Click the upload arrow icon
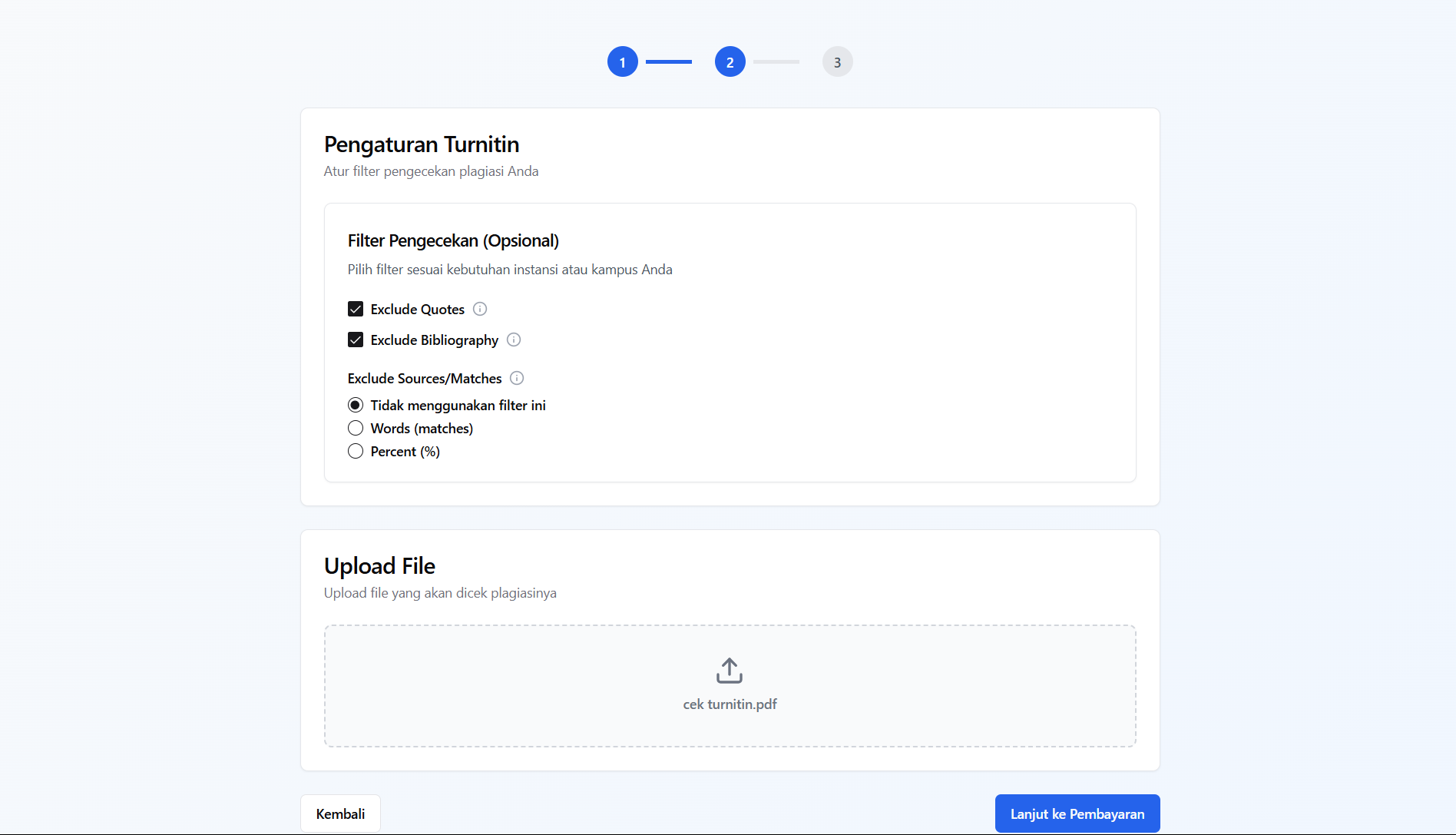 tap(730, 671)
